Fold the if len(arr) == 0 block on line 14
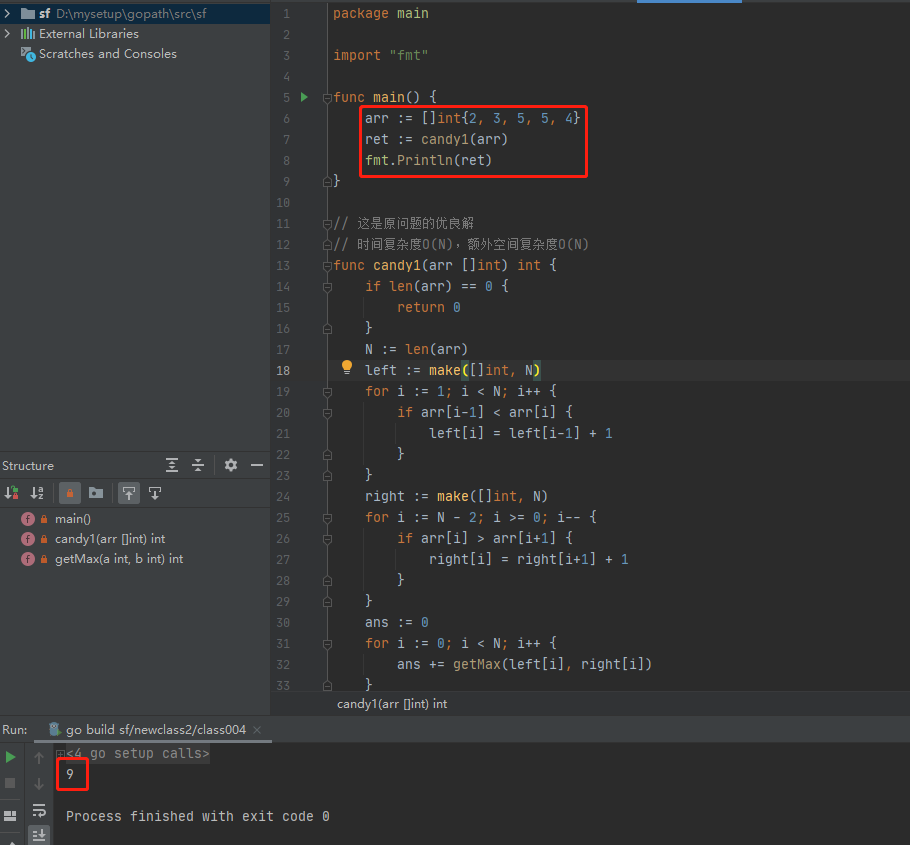Screen dimensions: 910x845 point(327,287)
